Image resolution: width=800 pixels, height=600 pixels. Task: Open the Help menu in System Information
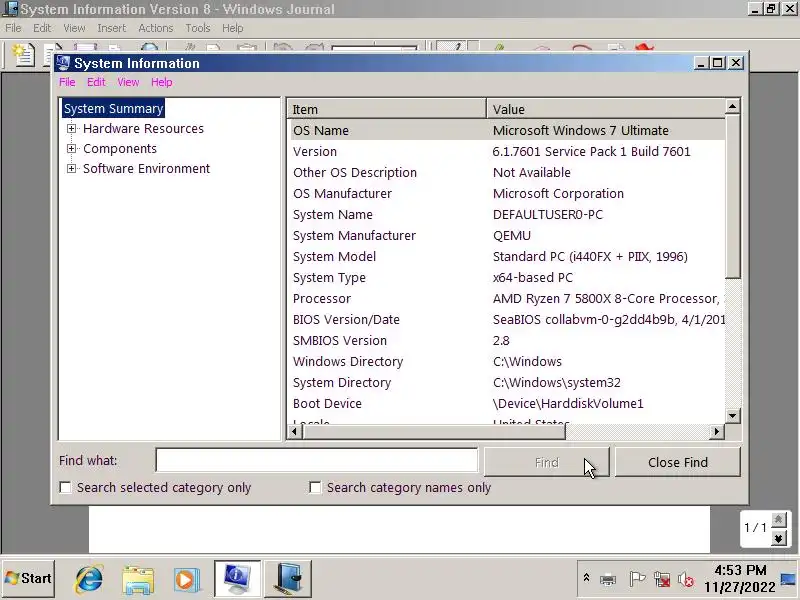coord(162,82)
